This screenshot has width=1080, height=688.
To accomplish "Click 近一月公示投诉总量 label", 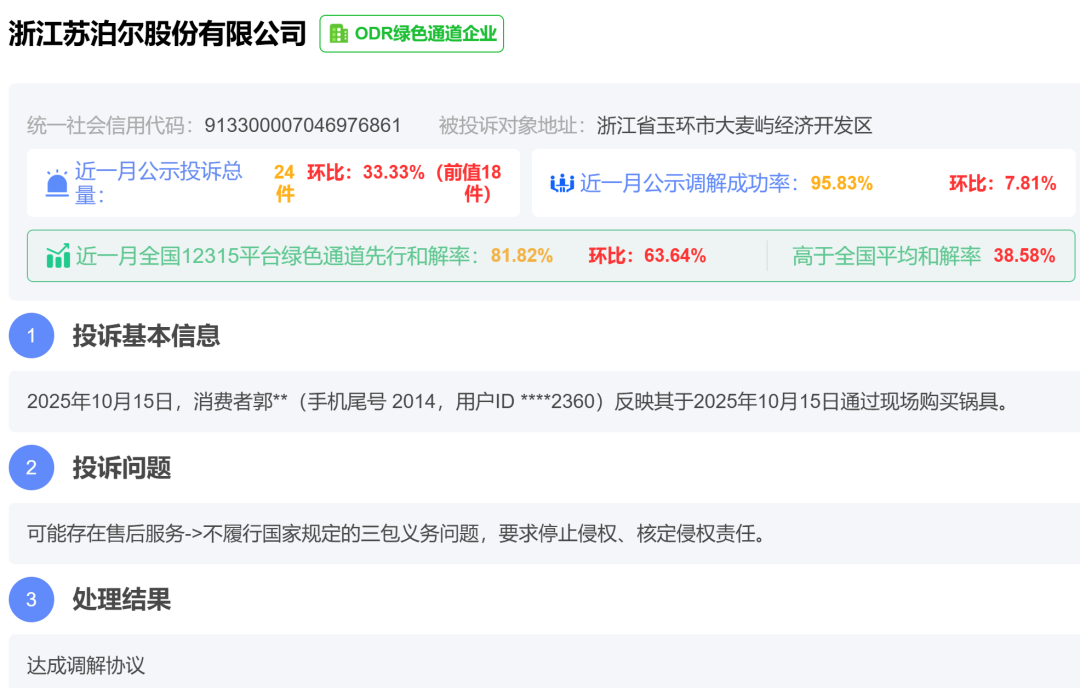I will [x=158, y=183].
